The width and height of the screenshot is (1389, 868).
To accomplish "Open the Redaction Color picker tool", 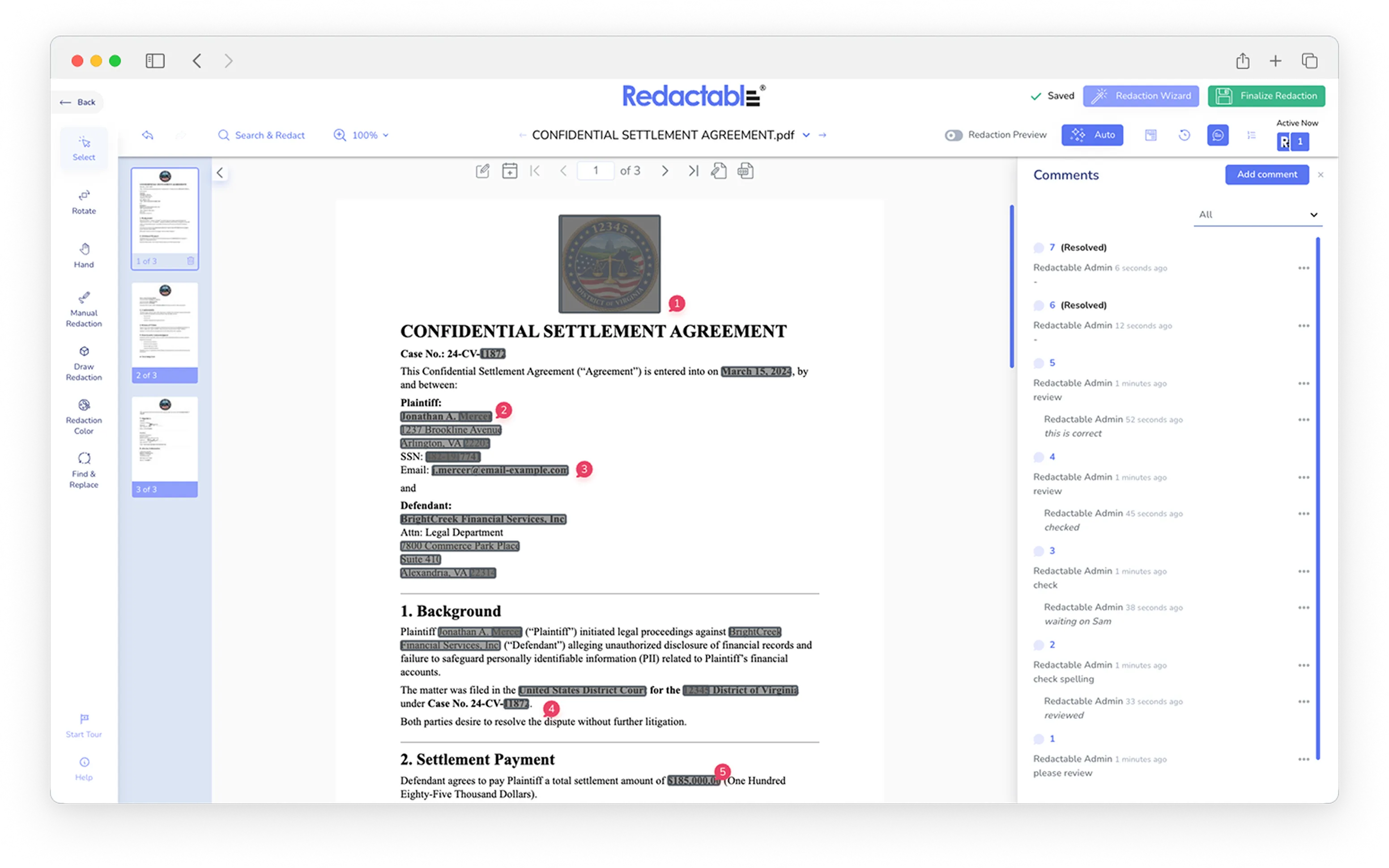I will [84, 417].
